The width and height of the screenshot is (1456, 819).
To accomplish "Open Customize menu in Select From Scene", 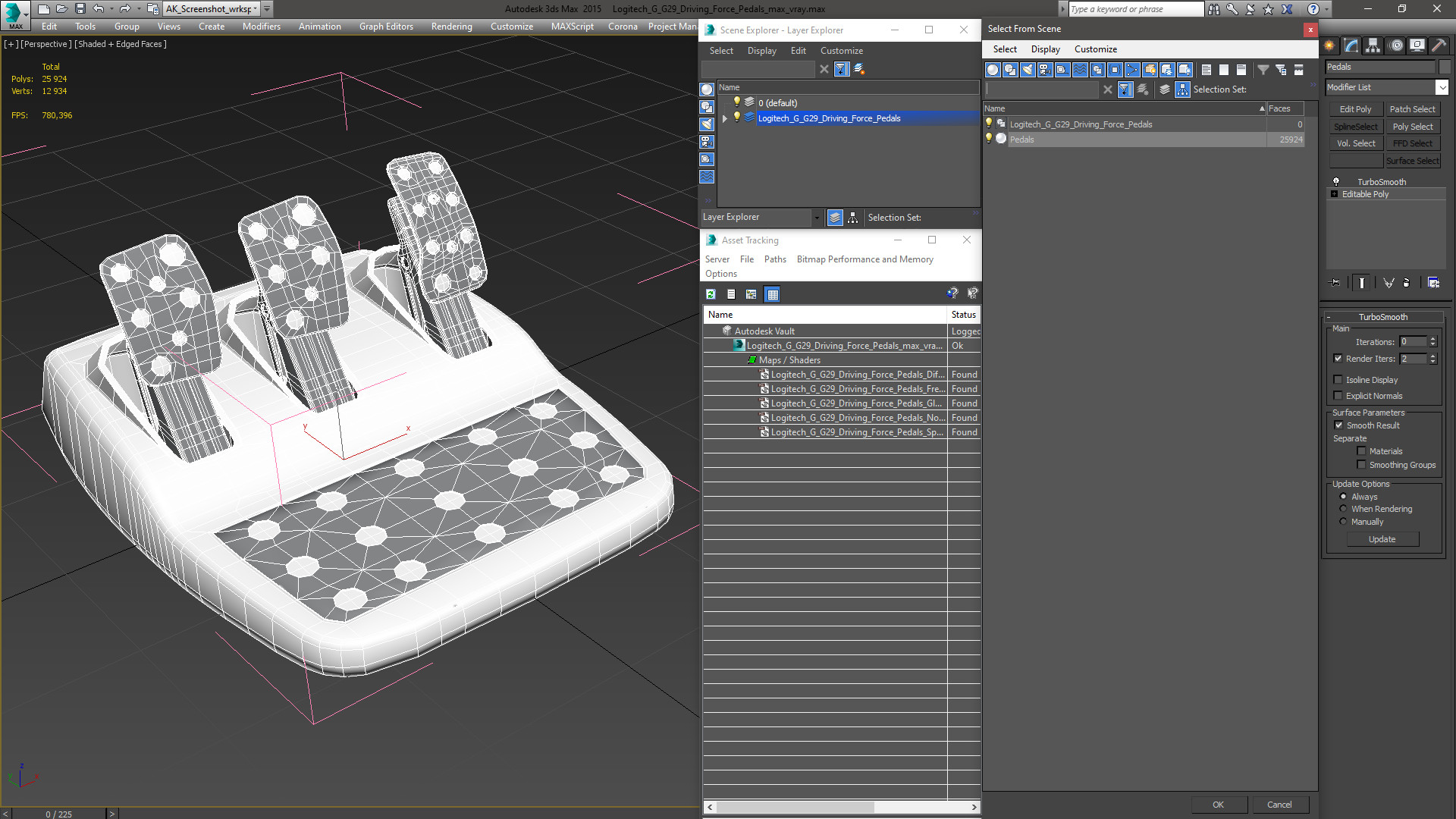I will [1096, 49].
